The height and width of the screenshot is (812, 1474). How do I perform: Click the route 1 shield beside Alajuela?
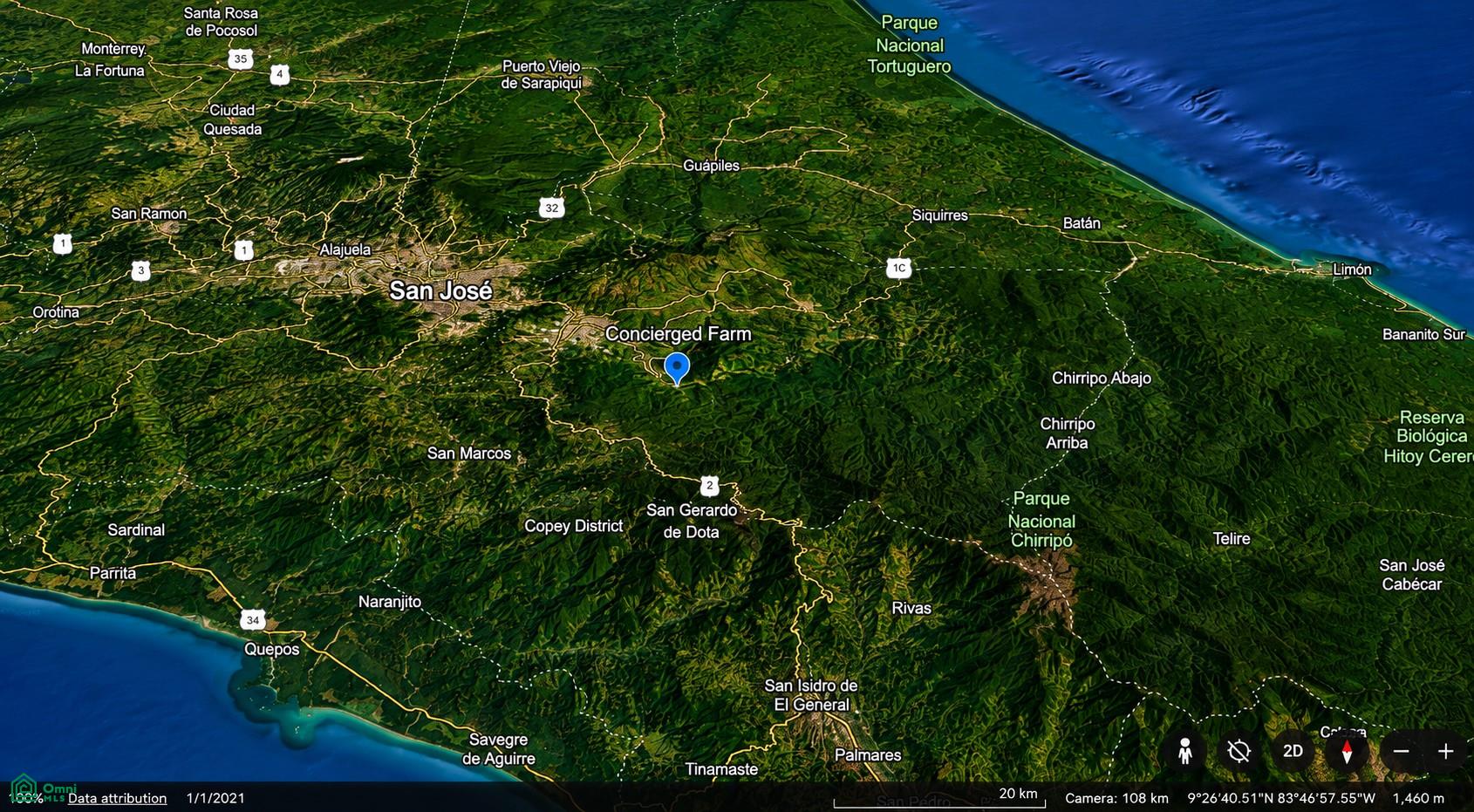tap(244, 250)
